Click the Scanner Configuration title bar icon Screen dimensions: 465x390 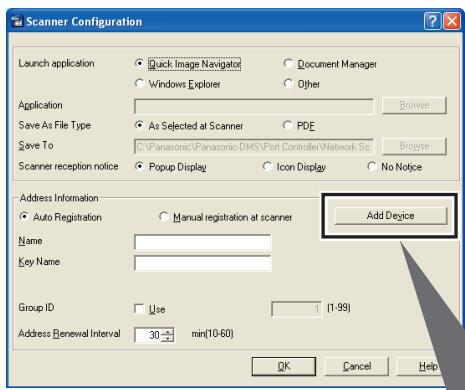(x=17, y=22)
